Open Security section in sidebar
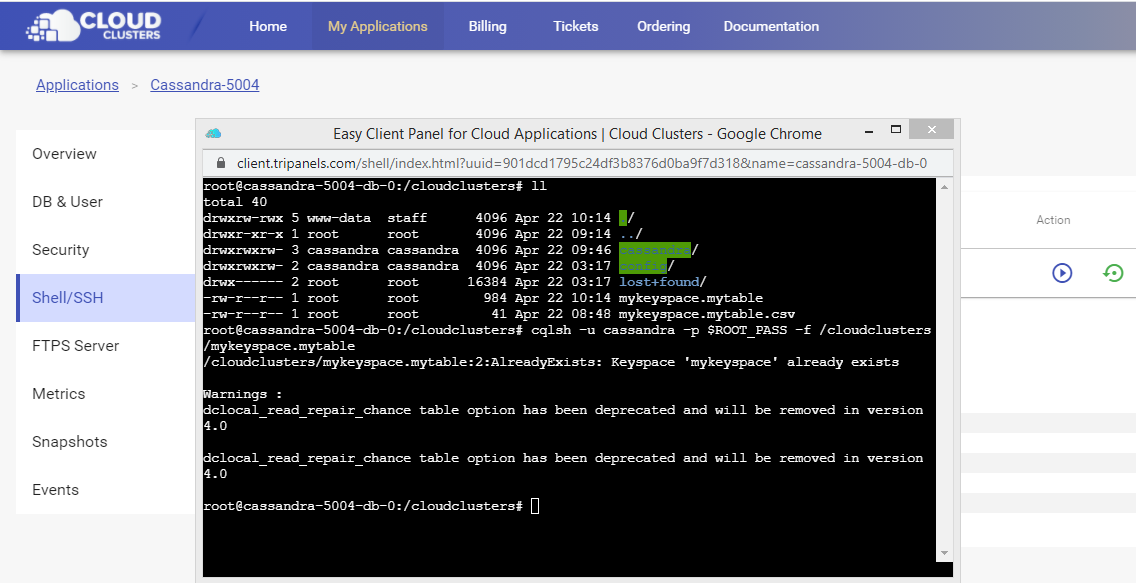This screenshot has height=583, width=1136. tap(106, 250)
